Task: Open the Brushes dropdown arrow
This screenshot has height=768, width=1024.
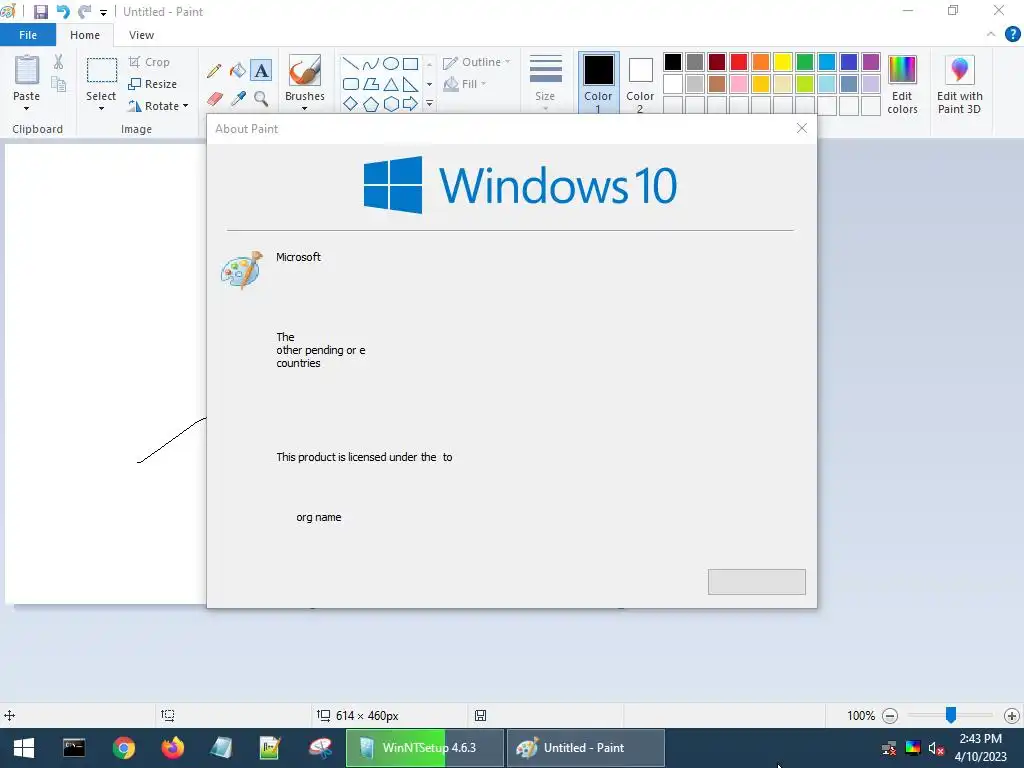Action: point(305,108)
